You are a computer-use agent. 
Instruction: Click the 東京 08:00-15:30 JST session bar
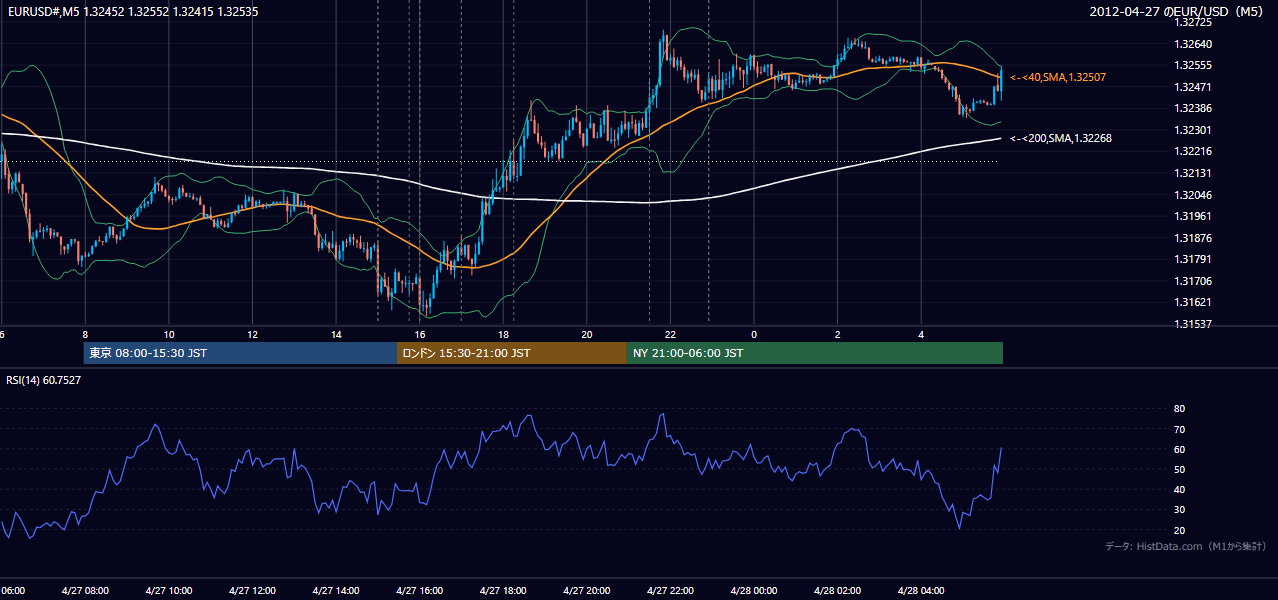coord(241,353)
